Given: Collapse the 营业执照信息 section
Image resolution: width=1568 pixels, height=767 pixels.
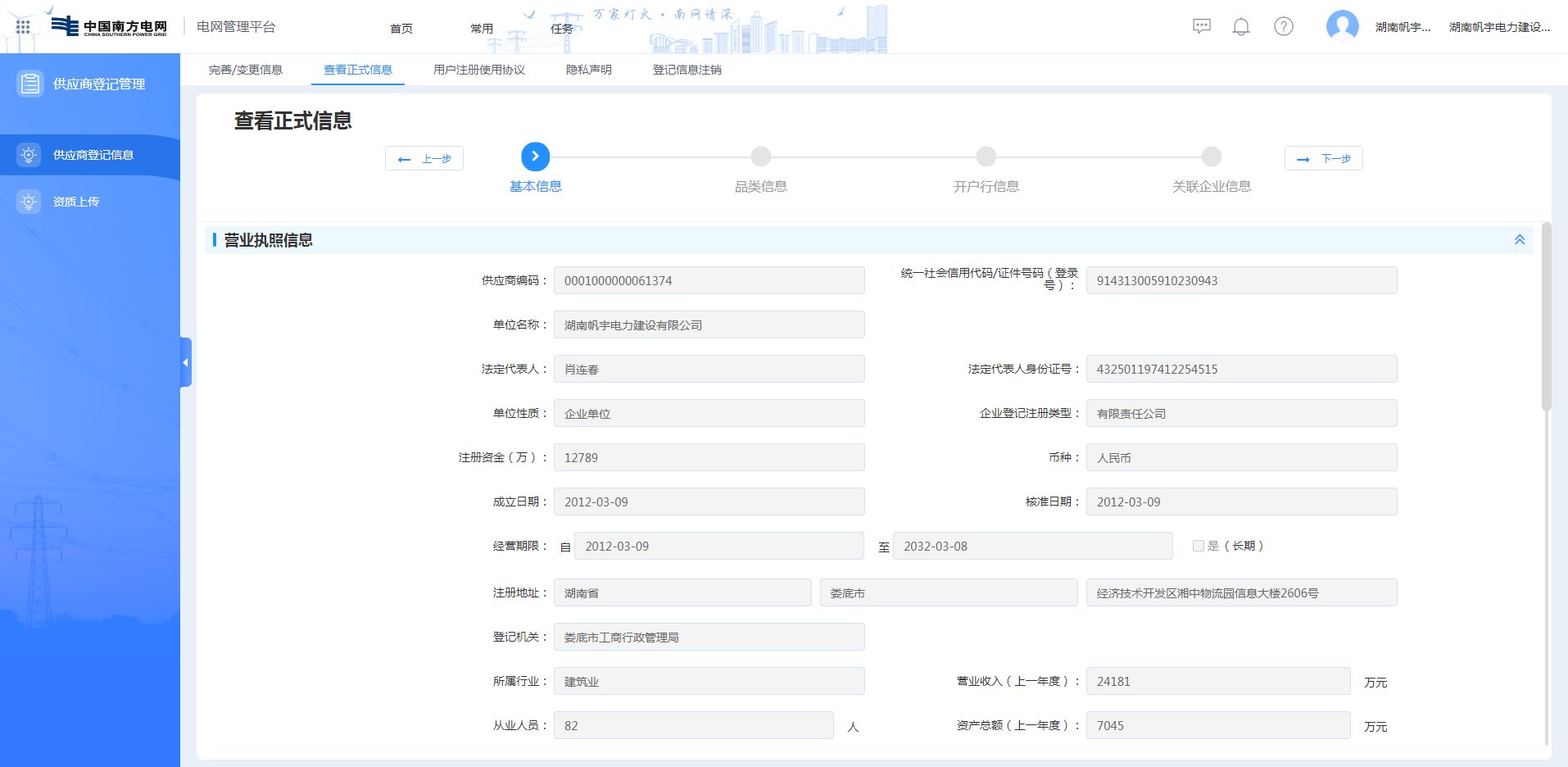Looking at the screenshot, I should point(1519,240).
